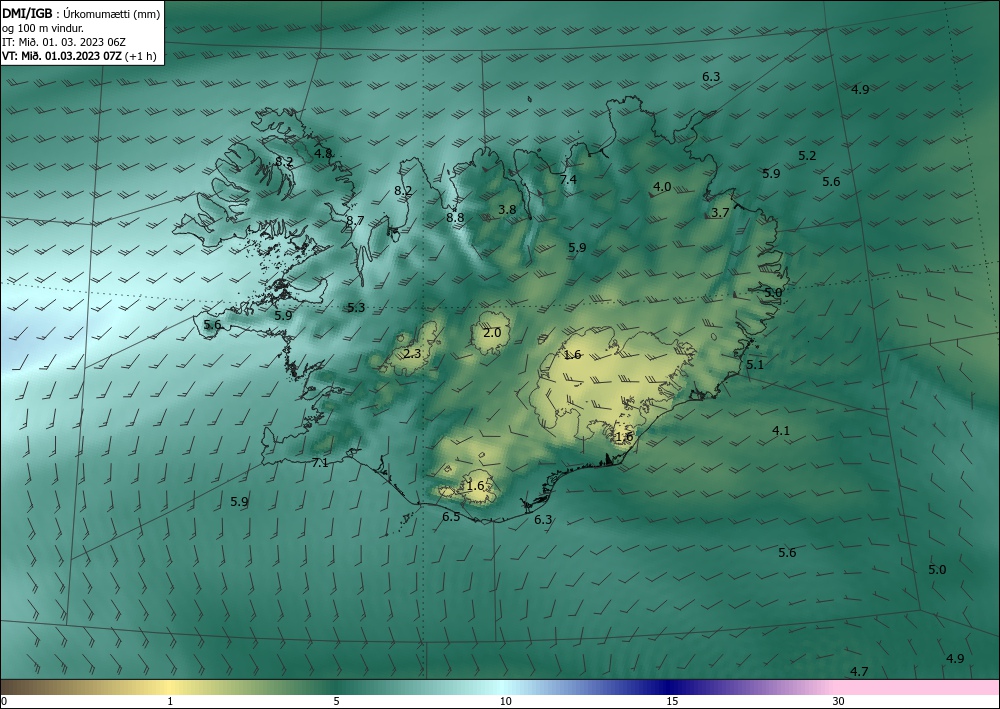Image resolution: width=1000 pixels, height=709 pixels.
Task: Select the 7.1 value on Reykjanes peninsula
Action: (x=320, y=463)
